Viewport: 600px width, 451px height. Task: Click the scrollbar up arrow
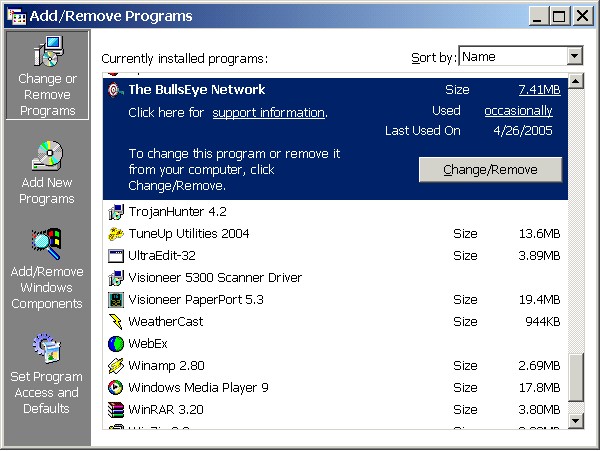pyautogui.click(x=576, y=81)
